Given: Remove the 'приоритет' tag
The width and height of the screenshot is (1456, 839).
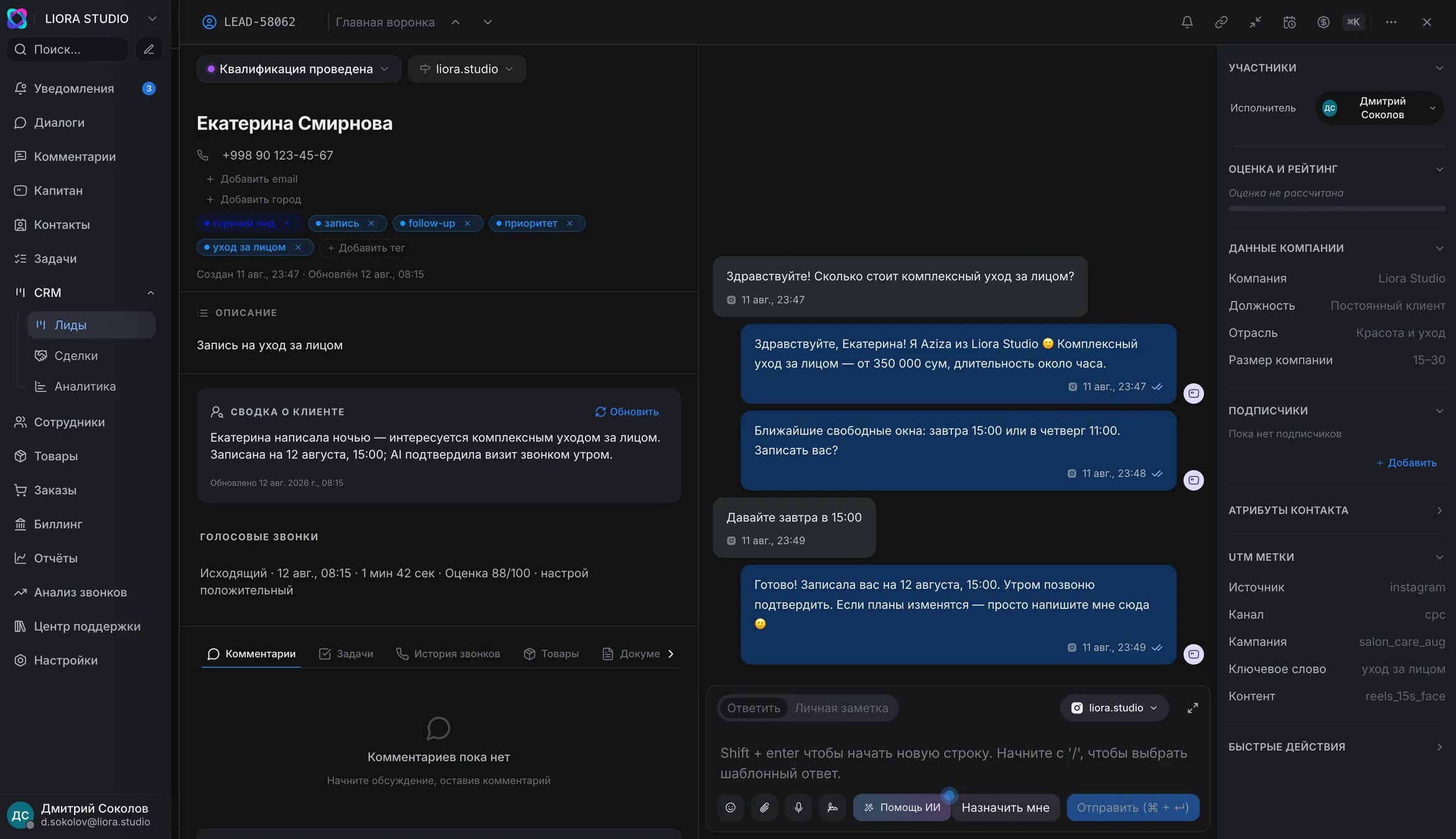Looking at the screenshot, I should pyautogui.click(x=569, y=223).
